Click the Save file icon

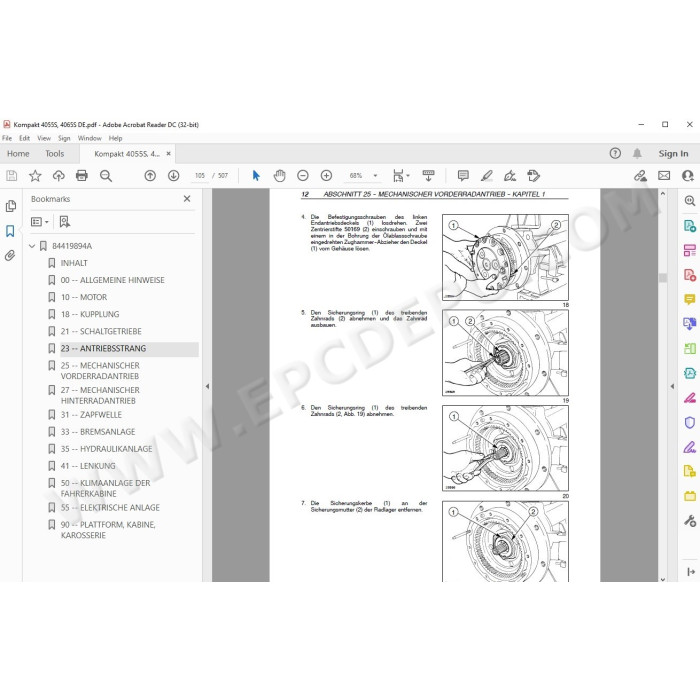(x=12, y=175)
